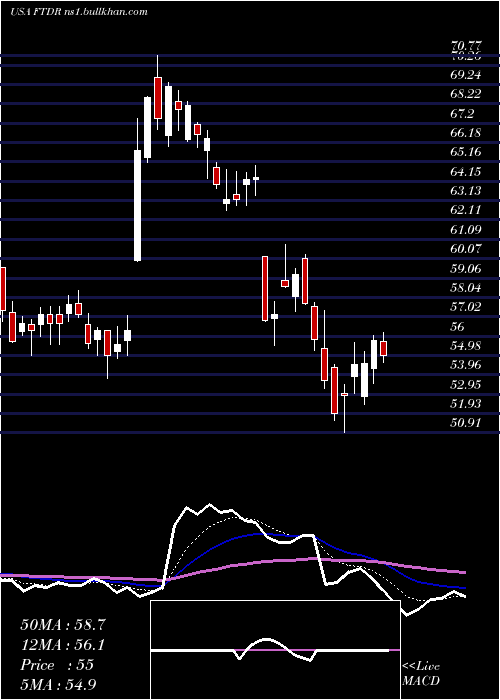Click the 67.2 price level label
Viewport: 500px width, 700px height.
coord(462,113)
